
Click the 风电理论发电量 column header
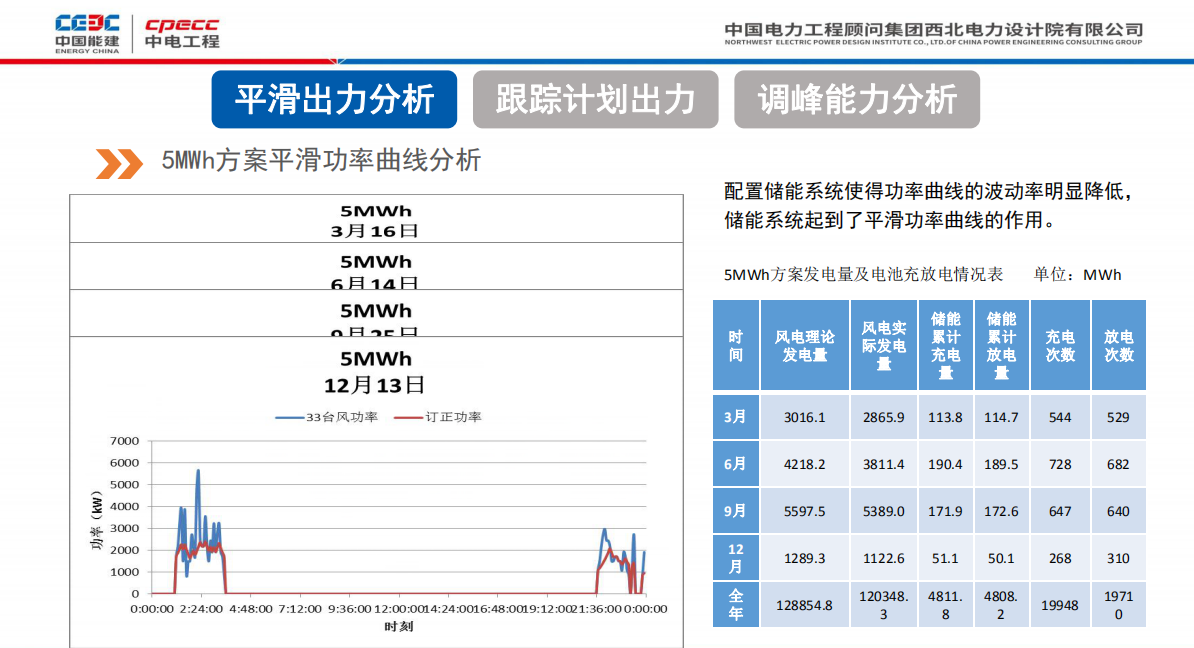tap(804, 346)
